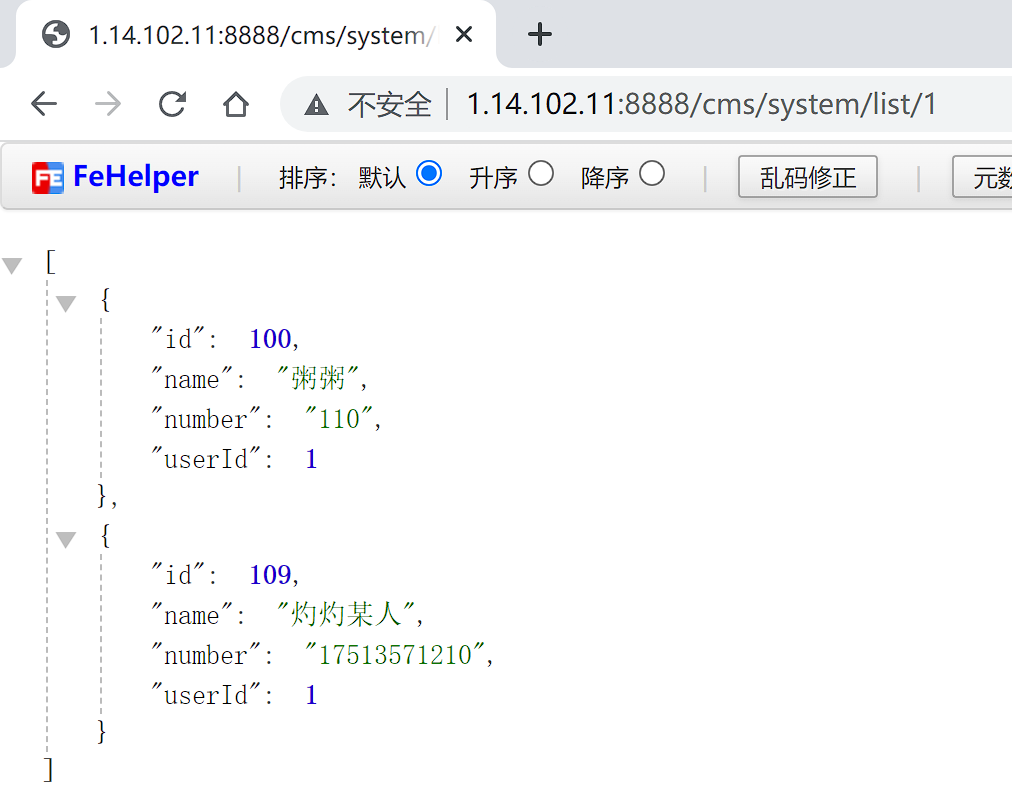The width and height of the screenshot is (1012, 801).
Task: Click the globe favicon on the tab
Action: (x=56, y=35)
